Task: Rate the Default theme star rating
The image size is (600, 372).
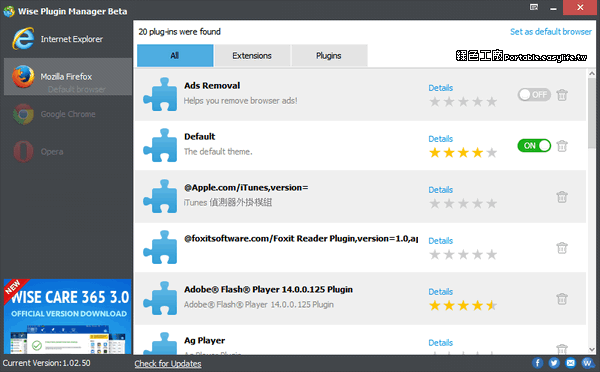Action: (463, 153)
